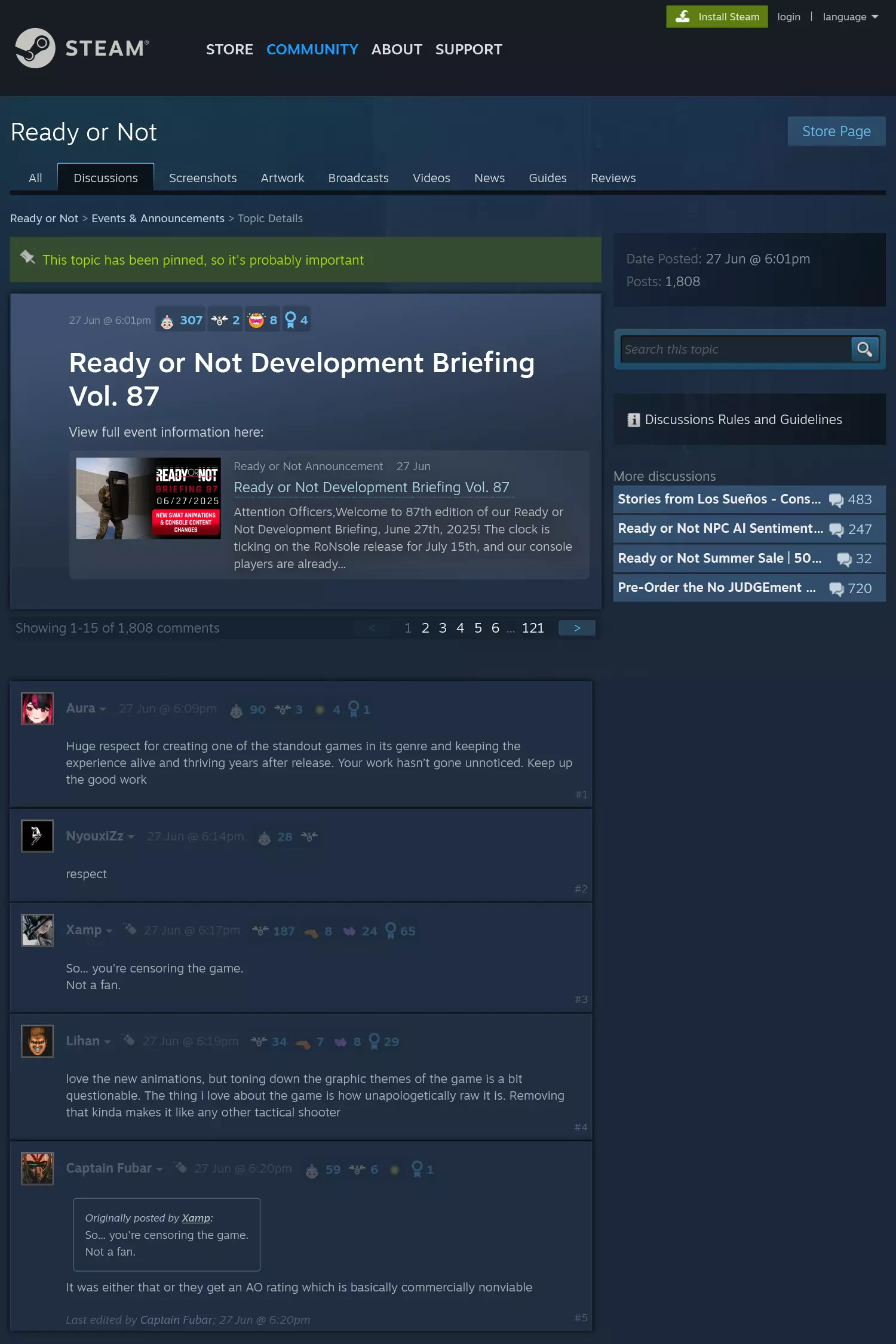Screen dimensions: 896x1344
Task: Click the blue ribbon award with count 4
Action: pyautogui.click(x=290, y=320)
